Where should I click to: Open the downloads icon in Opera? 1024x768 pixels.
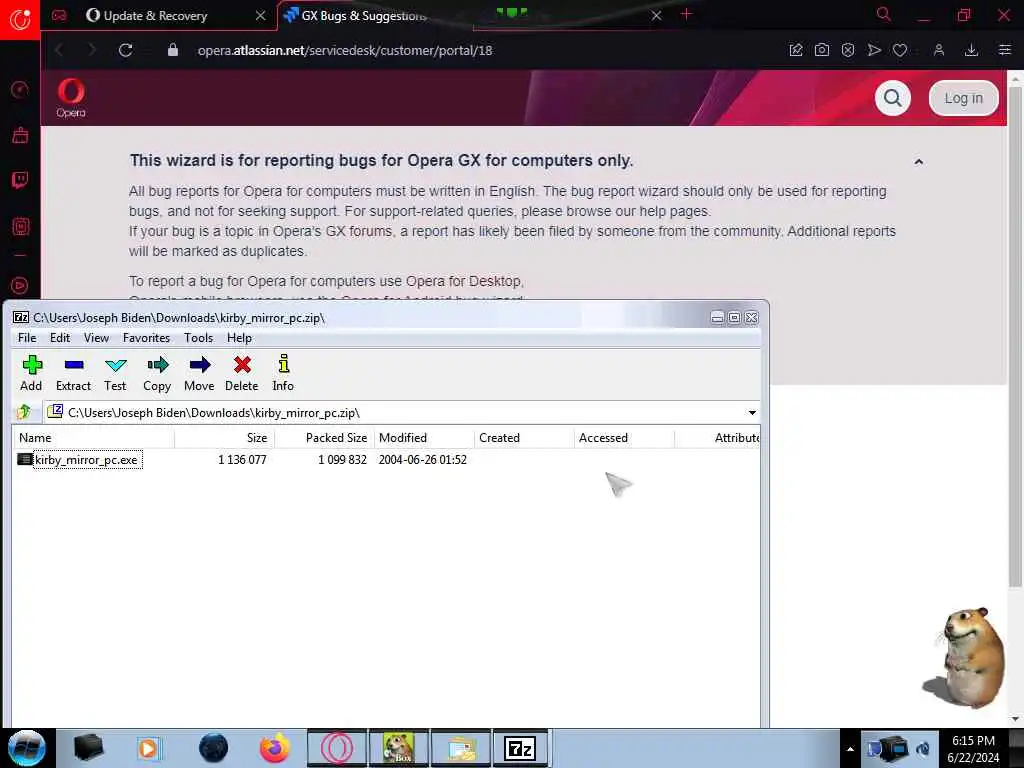point(971,50)
